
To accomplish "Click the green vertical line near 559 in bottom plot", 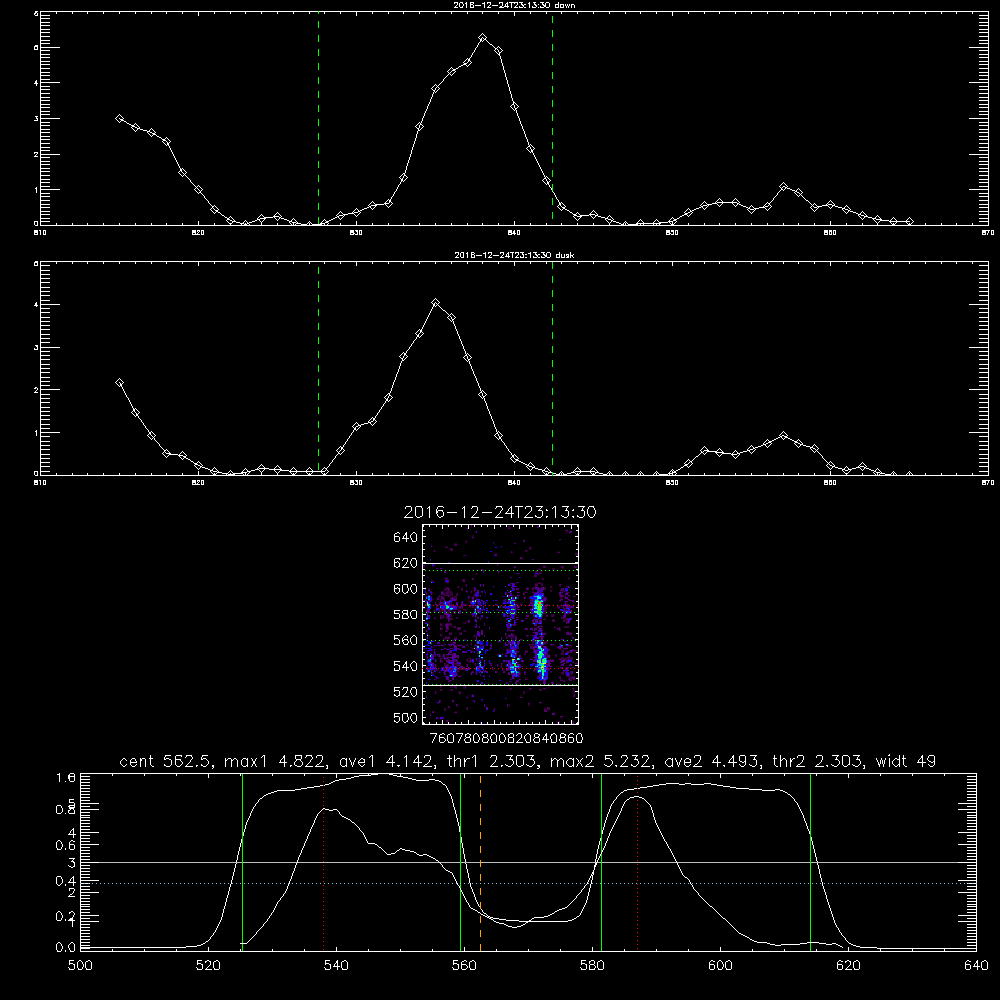I will pyautogui.click(x=460, y=862).
